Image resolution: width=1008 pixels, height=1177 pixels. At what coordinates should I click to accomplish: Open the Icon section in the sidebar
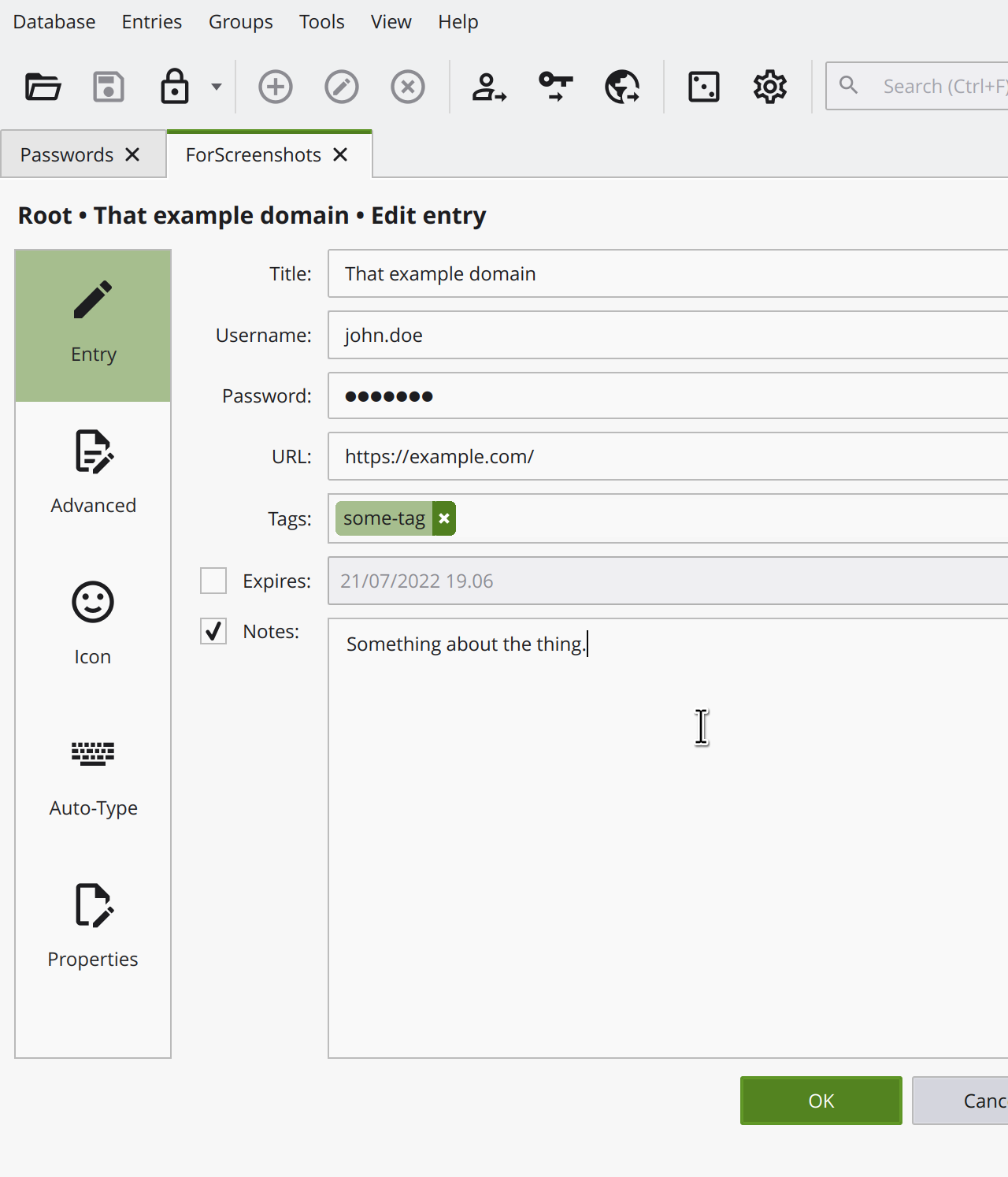coord(93,628)
